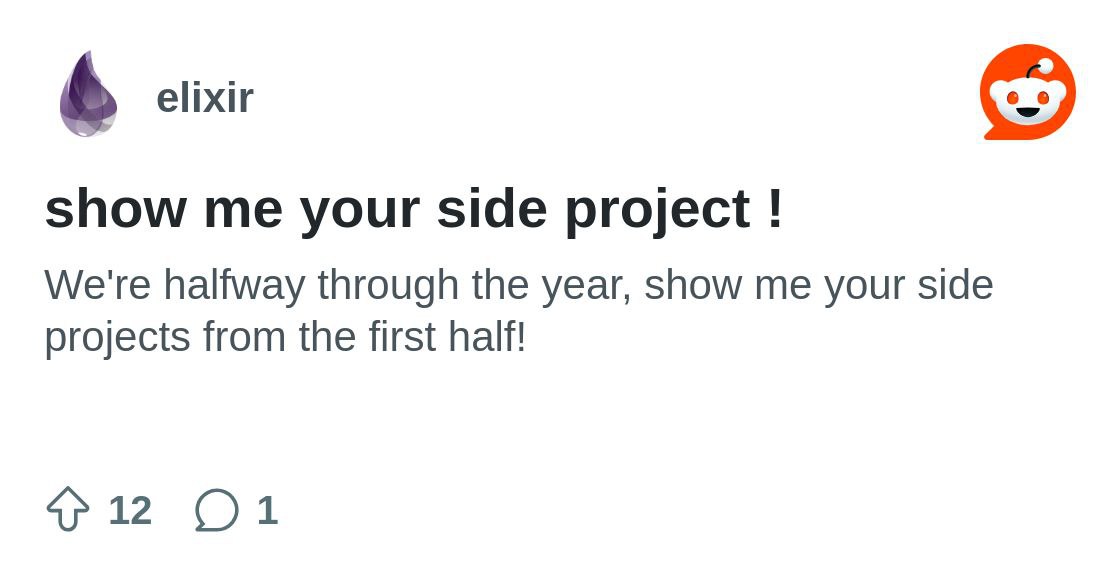Click the antenna on the Reddit Snoo logo
The width and height of the screenshot is (1120, 584).
click(x=1039, y=70)
